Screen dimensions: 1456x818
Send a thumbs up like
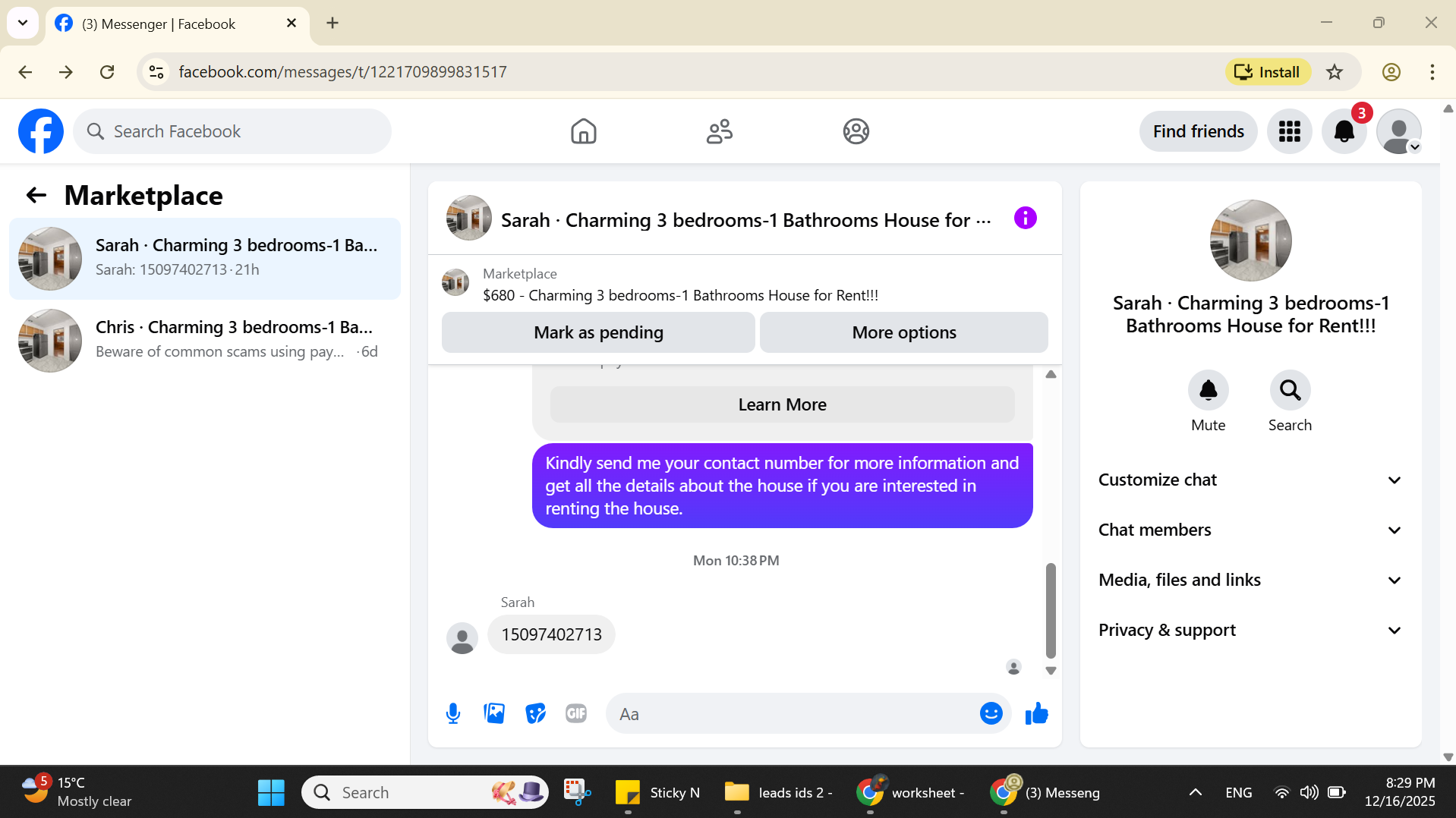click(1036, 713)
